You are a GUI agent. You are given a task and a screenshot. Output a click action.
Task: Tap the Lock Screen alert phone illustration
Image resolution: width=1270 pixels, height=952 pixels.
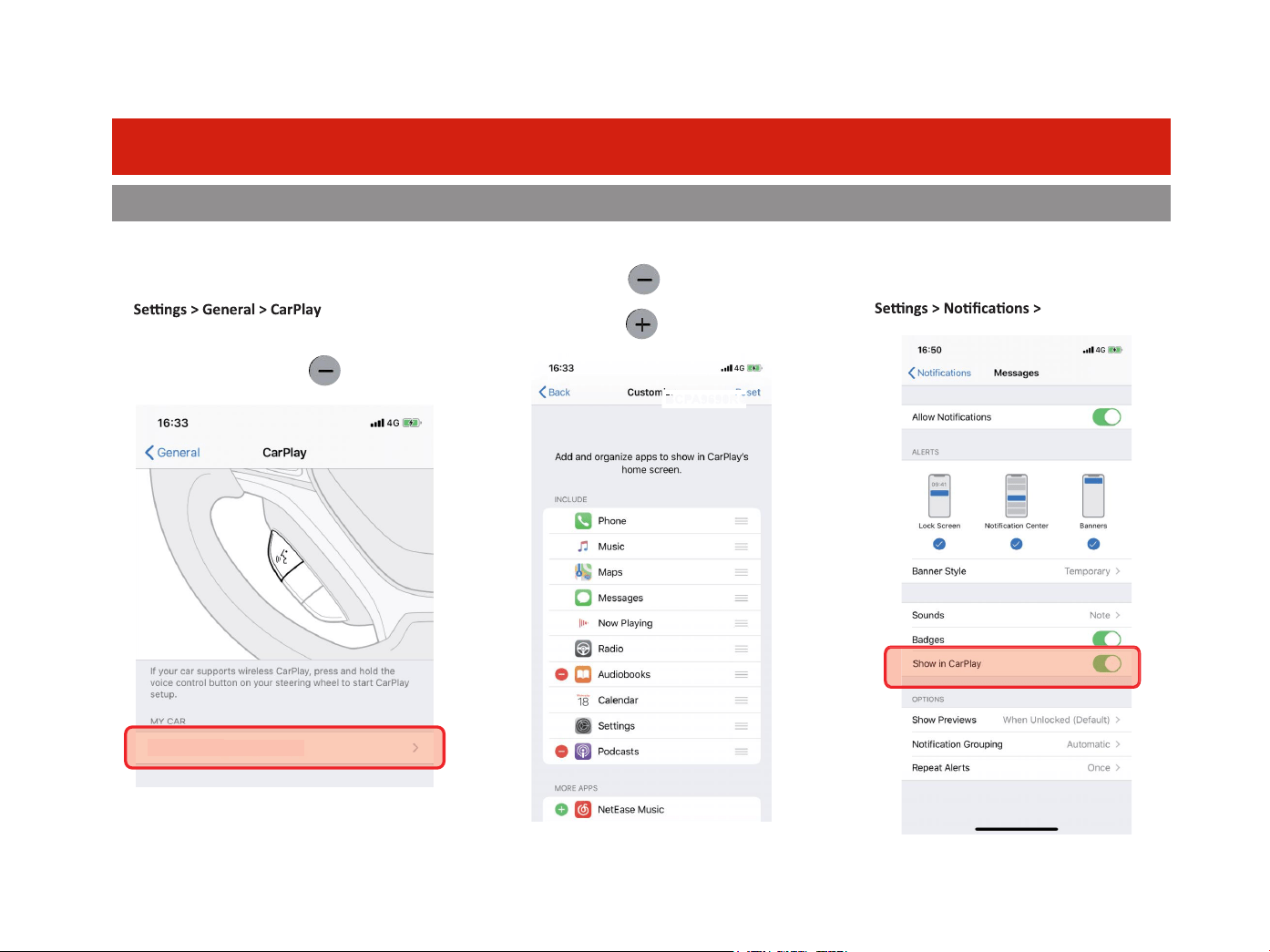tap(939, 496)
